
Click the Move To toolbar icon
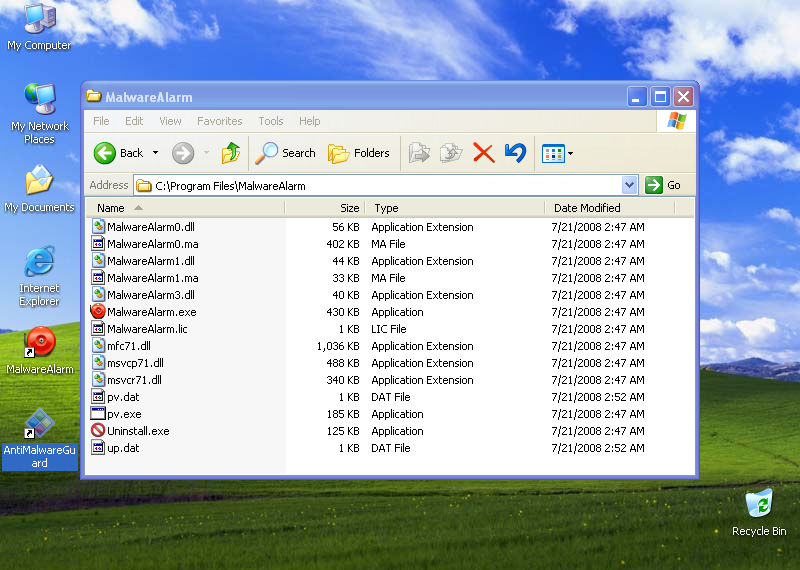coord(419,153)
